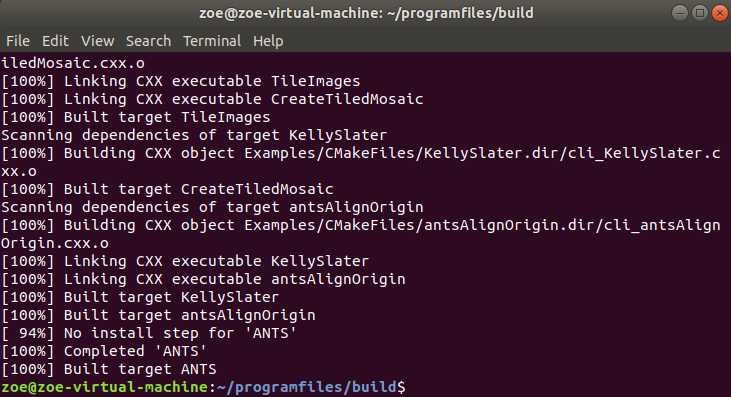Open the Edit menu
731x397 pixels.
(55, 41)
